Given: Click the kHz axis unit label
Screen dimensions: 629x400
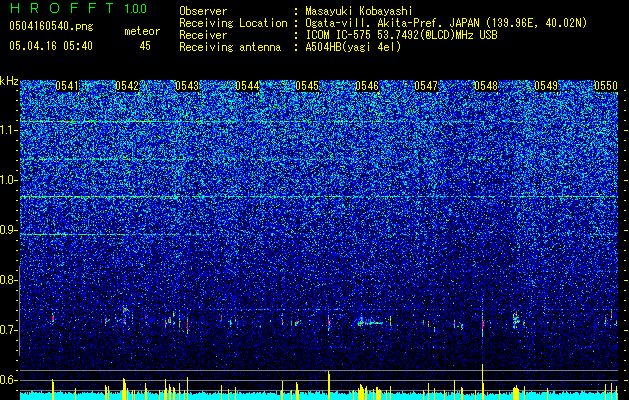Looking at the screenshot, I should click(9, 81).
